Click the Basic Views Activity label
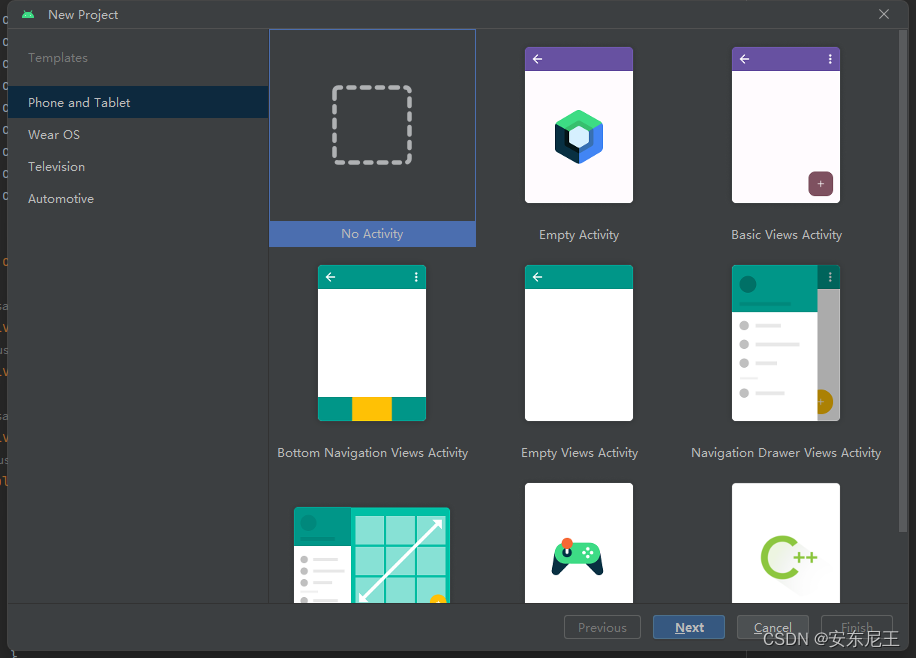Screen dimensions: 916x658 point(786,235)
